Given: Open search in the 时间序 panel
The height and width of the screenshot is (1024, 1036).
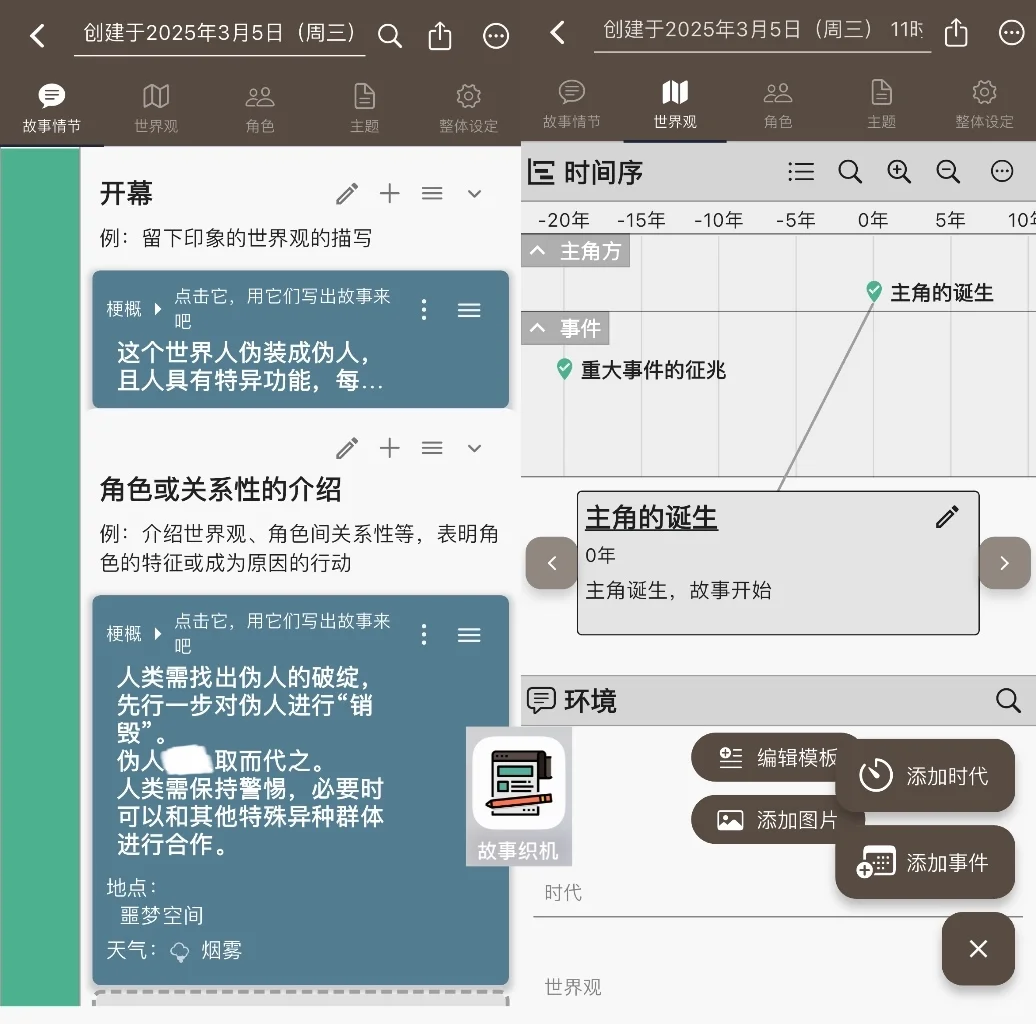Looking at the screenshot, I should coord(850,171).
